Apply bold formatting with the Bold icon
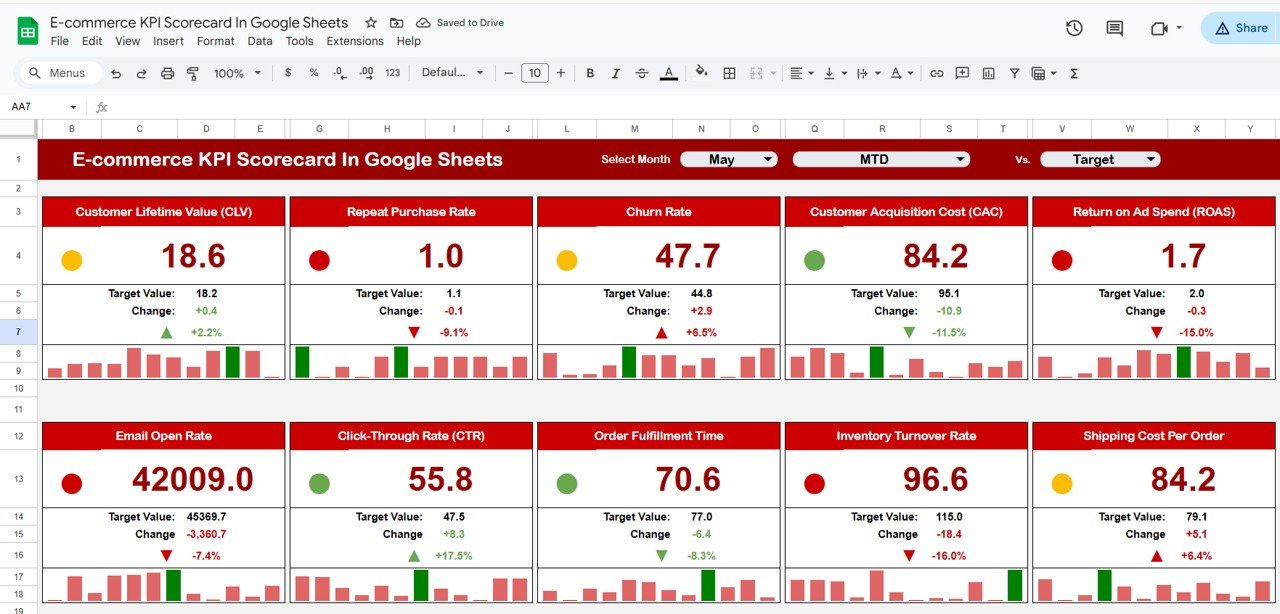 (x=590, y=72)
